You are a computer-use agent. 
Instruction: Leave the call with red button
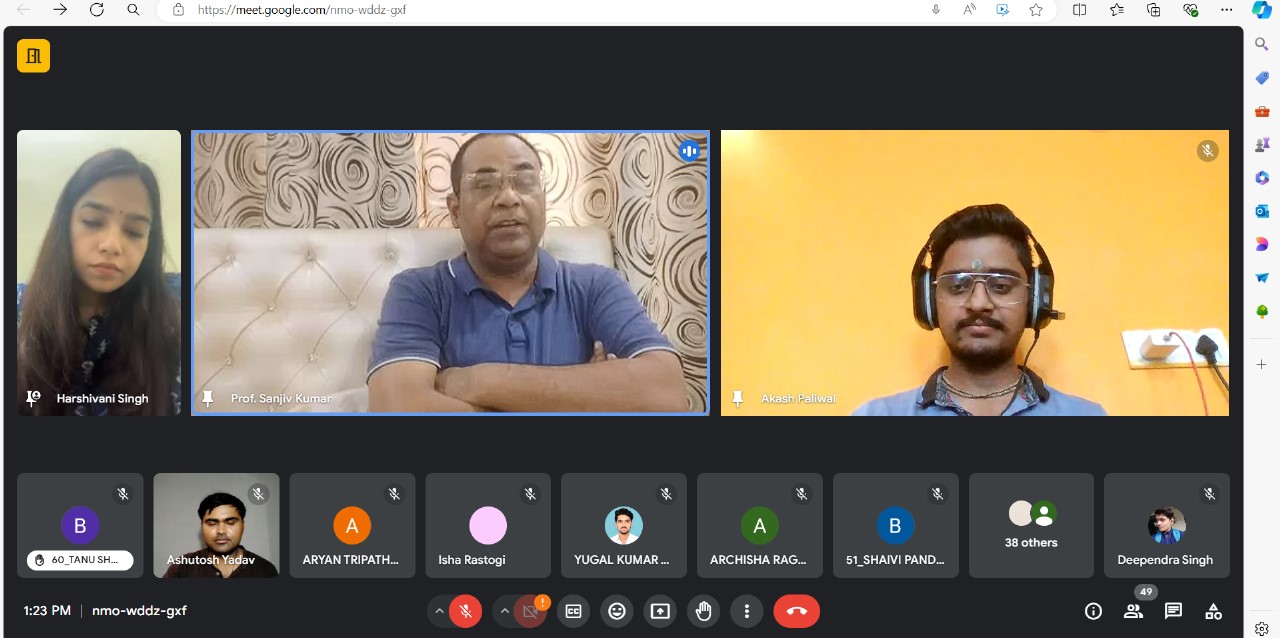point(796,611)
